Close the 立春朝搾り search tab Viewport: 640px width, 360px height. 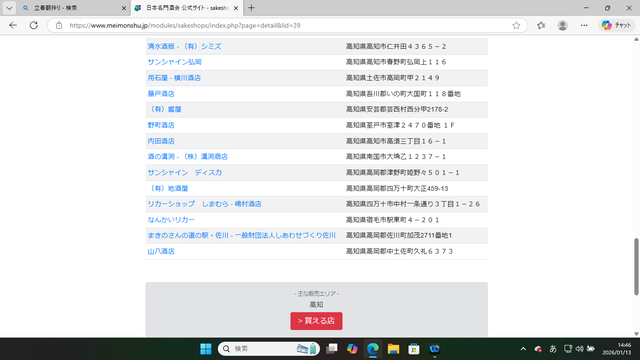(x=124, y=8)
